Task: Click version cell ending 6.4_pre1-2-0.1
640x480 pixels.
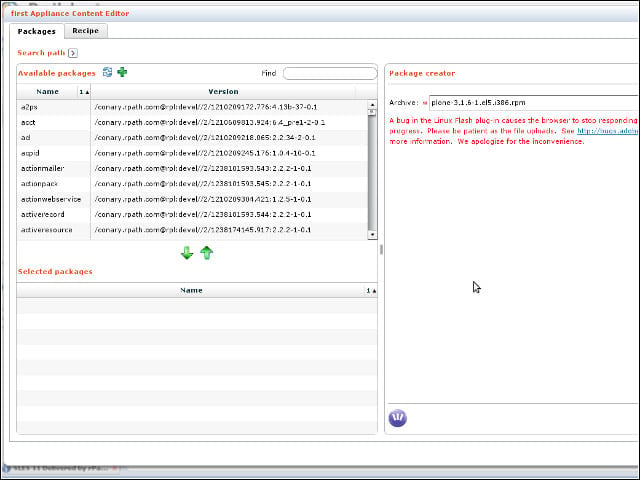Action: (x=210, y=122)
